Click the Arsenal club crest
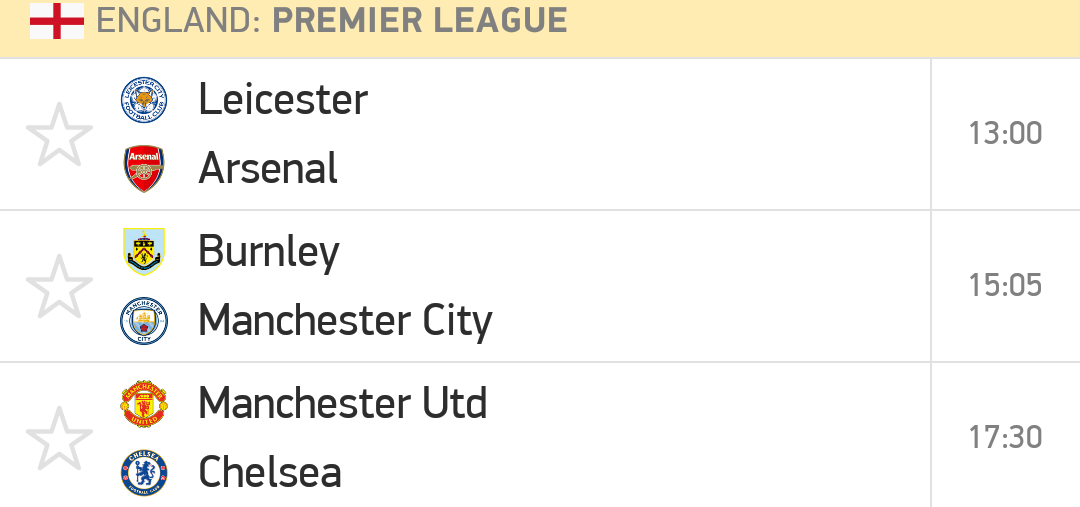Viewport: 1080px width, 507px height. (144, 169)
